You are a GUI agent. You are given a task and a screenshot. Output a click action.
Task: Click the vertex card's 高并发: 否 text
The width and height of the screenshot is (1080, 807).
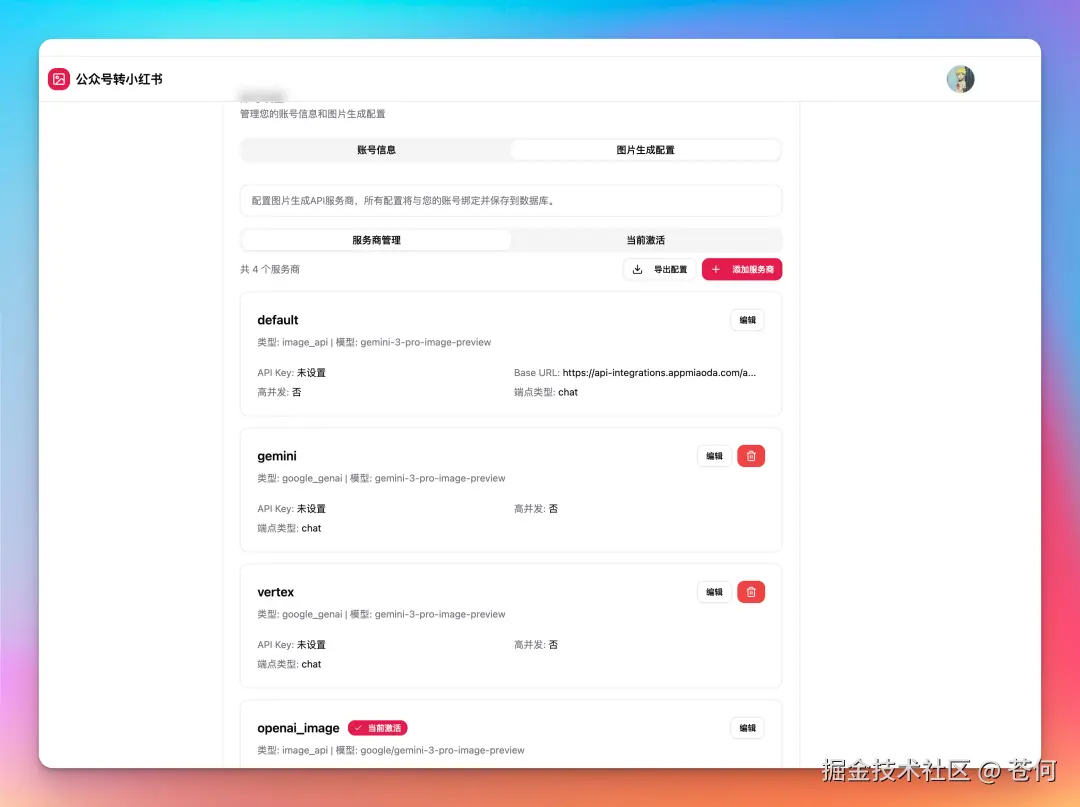pos(536,644)
